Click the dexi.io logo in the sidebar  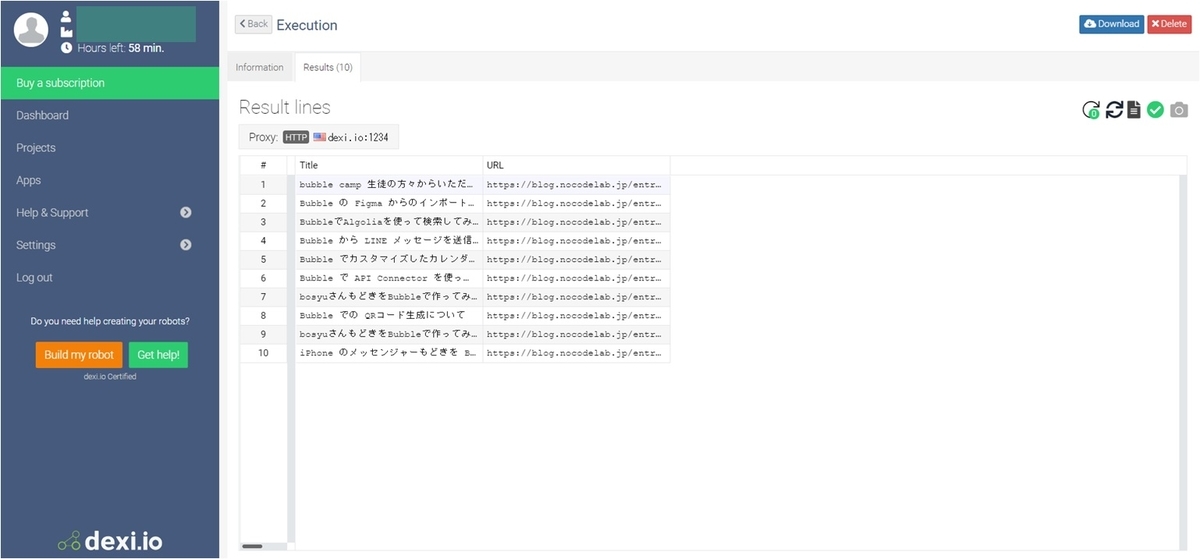click(110, 542)
